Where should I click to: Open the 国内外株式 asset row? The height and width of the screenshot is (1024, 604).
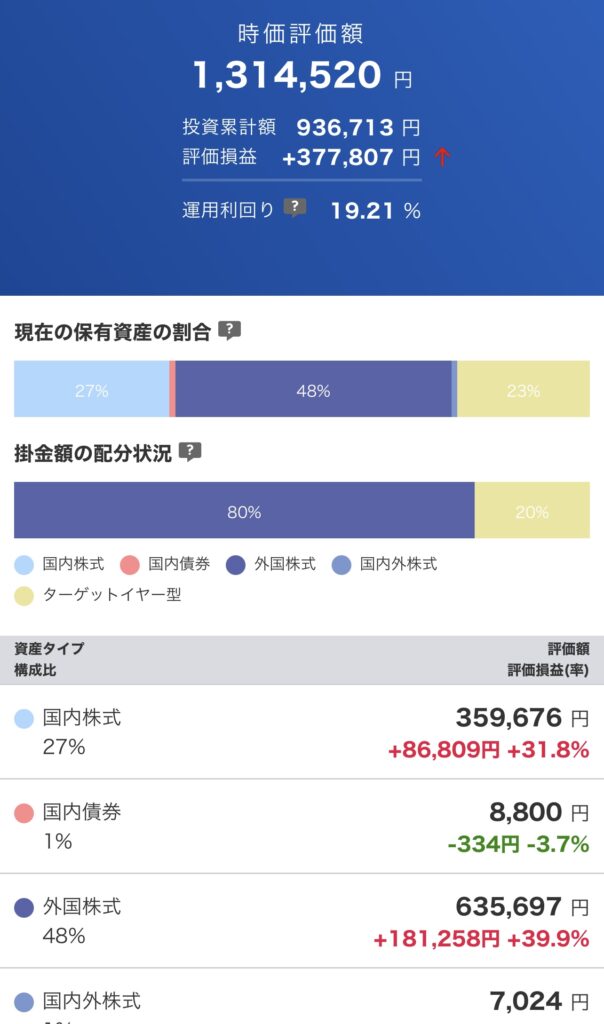coord(302,1002)
